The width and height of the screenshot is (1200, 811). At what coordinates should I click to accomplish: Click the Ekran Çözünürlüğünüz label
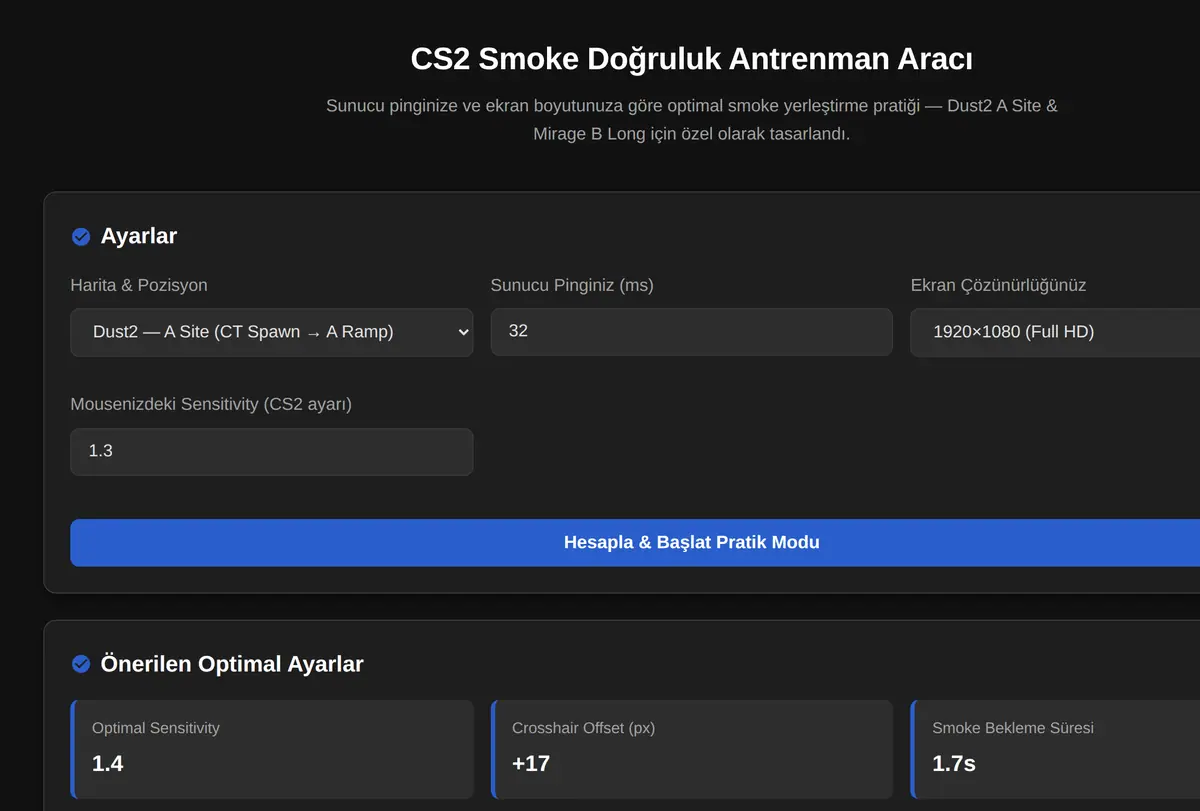(x=998, y=285)
